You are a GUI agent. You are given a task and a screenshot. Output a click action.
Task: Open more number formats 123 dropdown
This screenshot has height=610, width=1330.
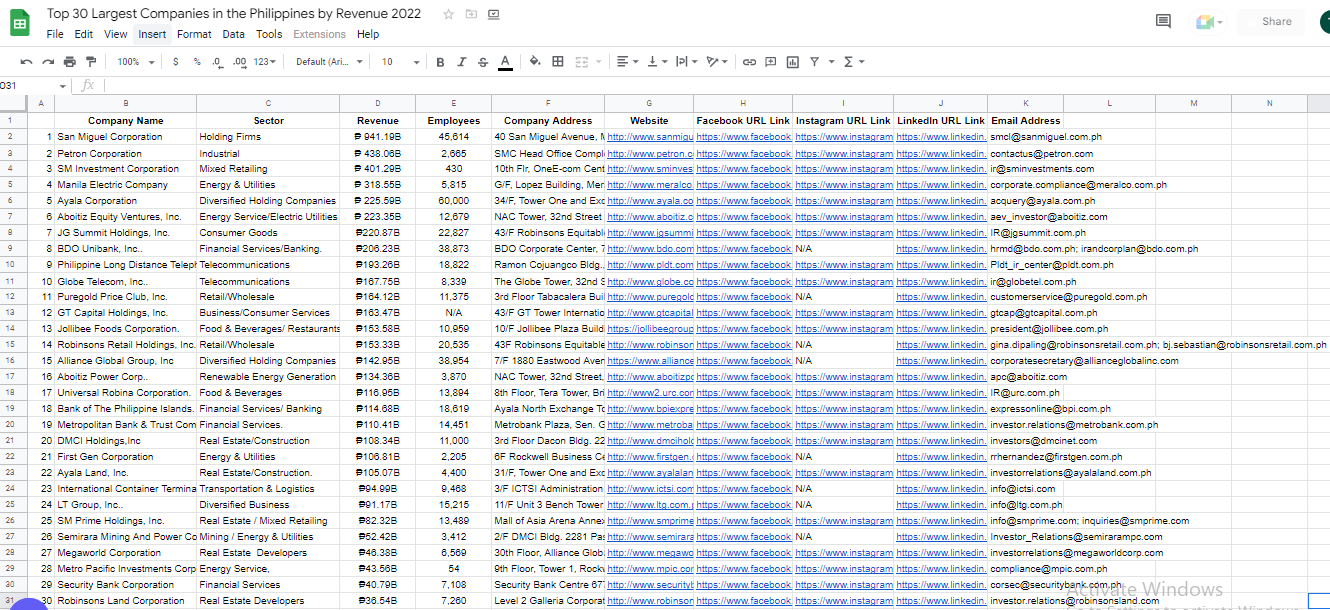pos(265,62)
